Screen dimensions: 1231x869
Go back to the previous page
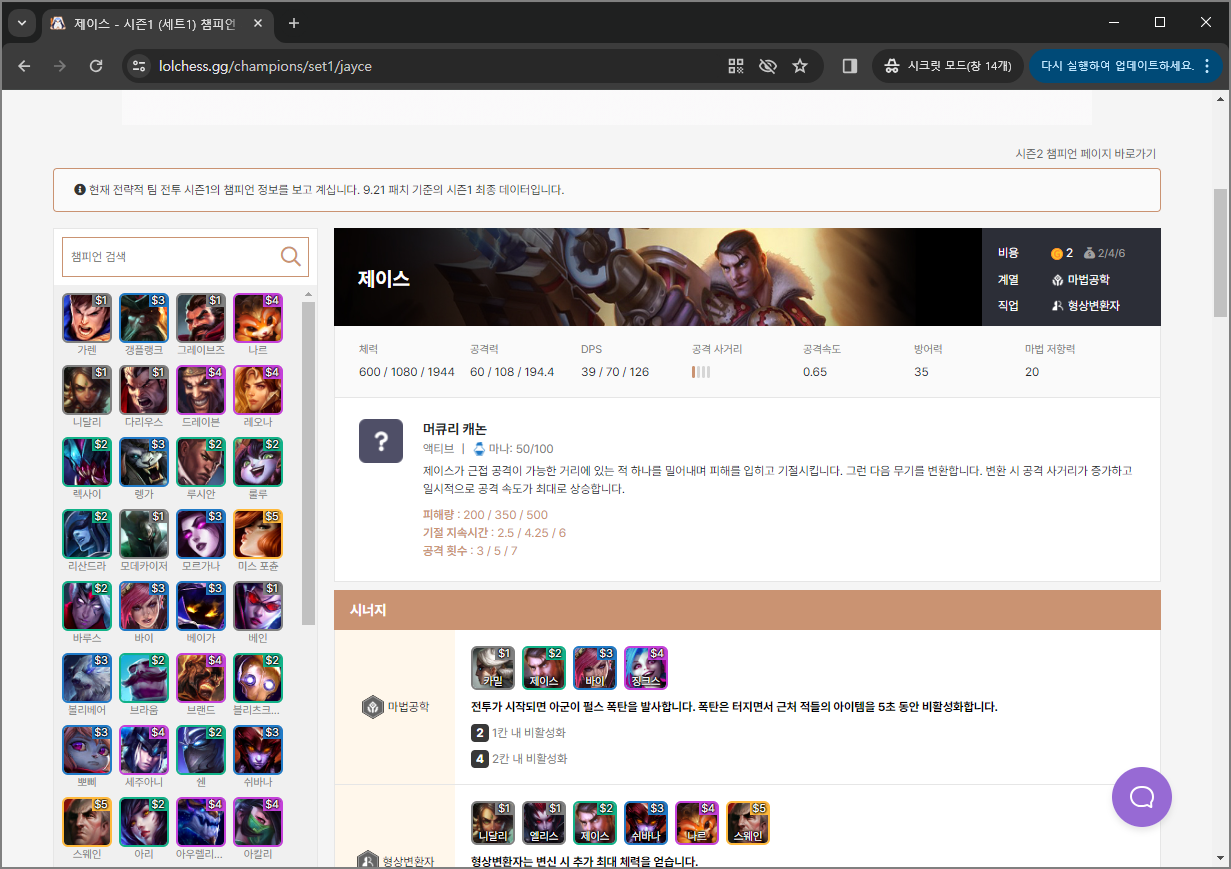(x=25, y=66)
